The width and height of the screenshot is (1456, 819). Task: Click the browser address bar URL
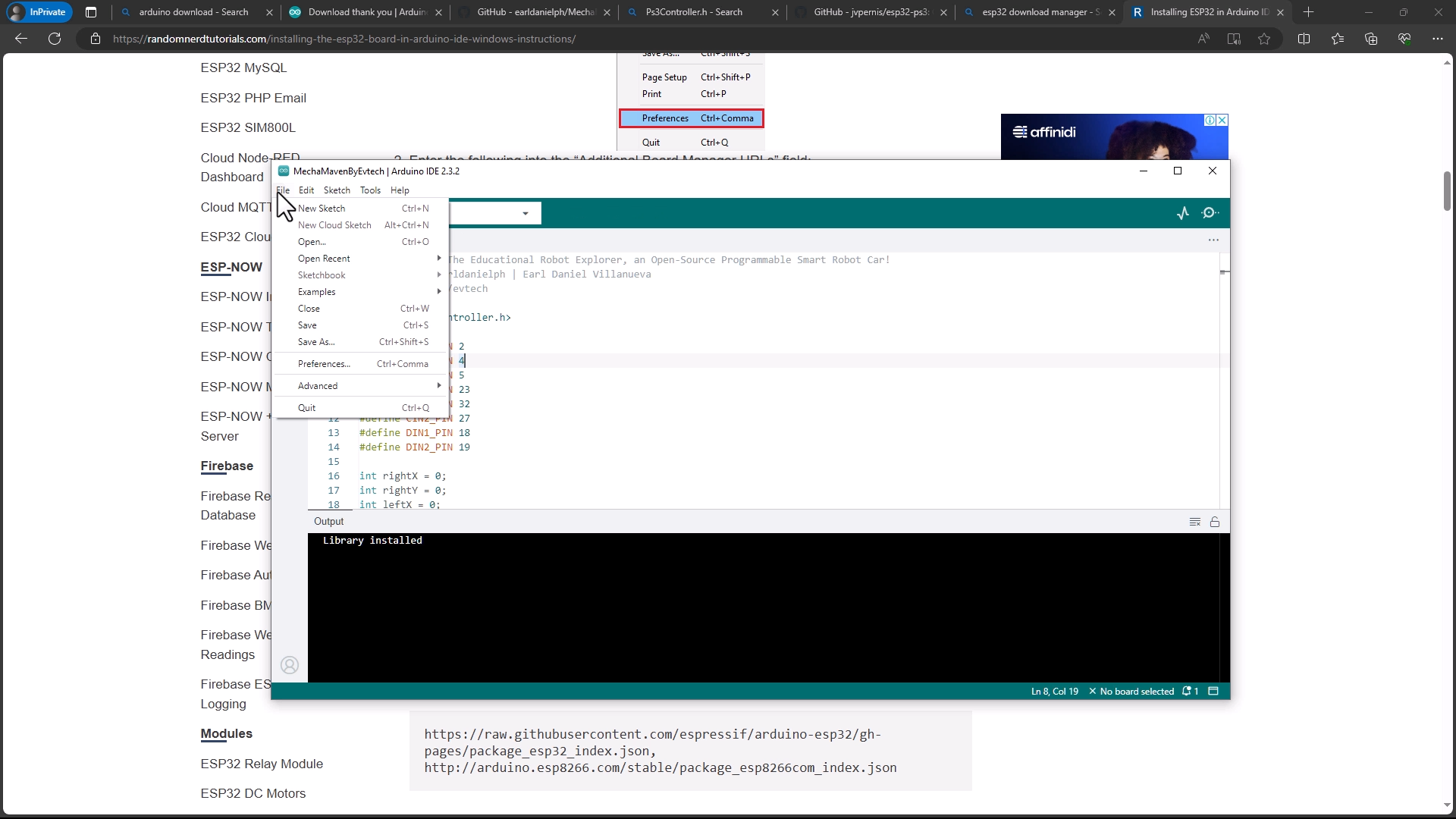[344, 39]
